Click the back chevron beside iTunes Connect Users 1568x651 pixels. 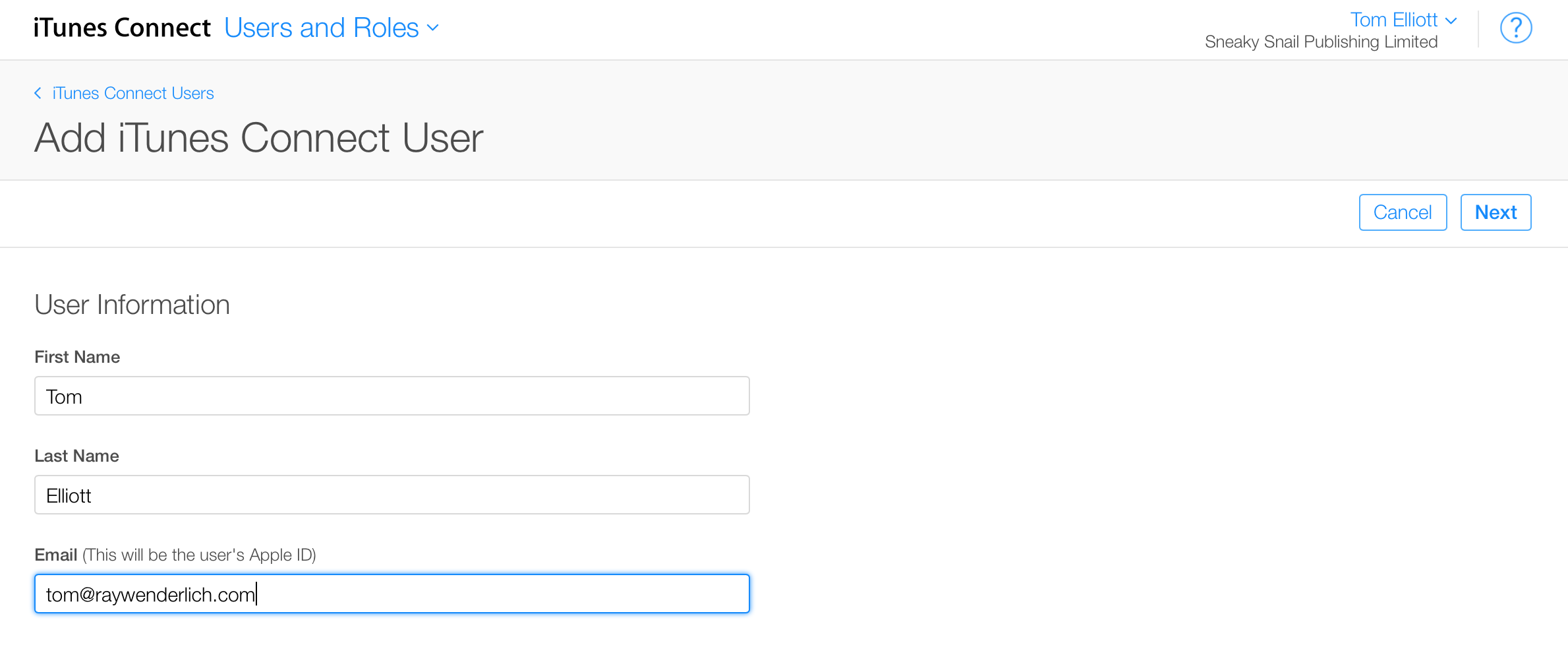[38, 93]
